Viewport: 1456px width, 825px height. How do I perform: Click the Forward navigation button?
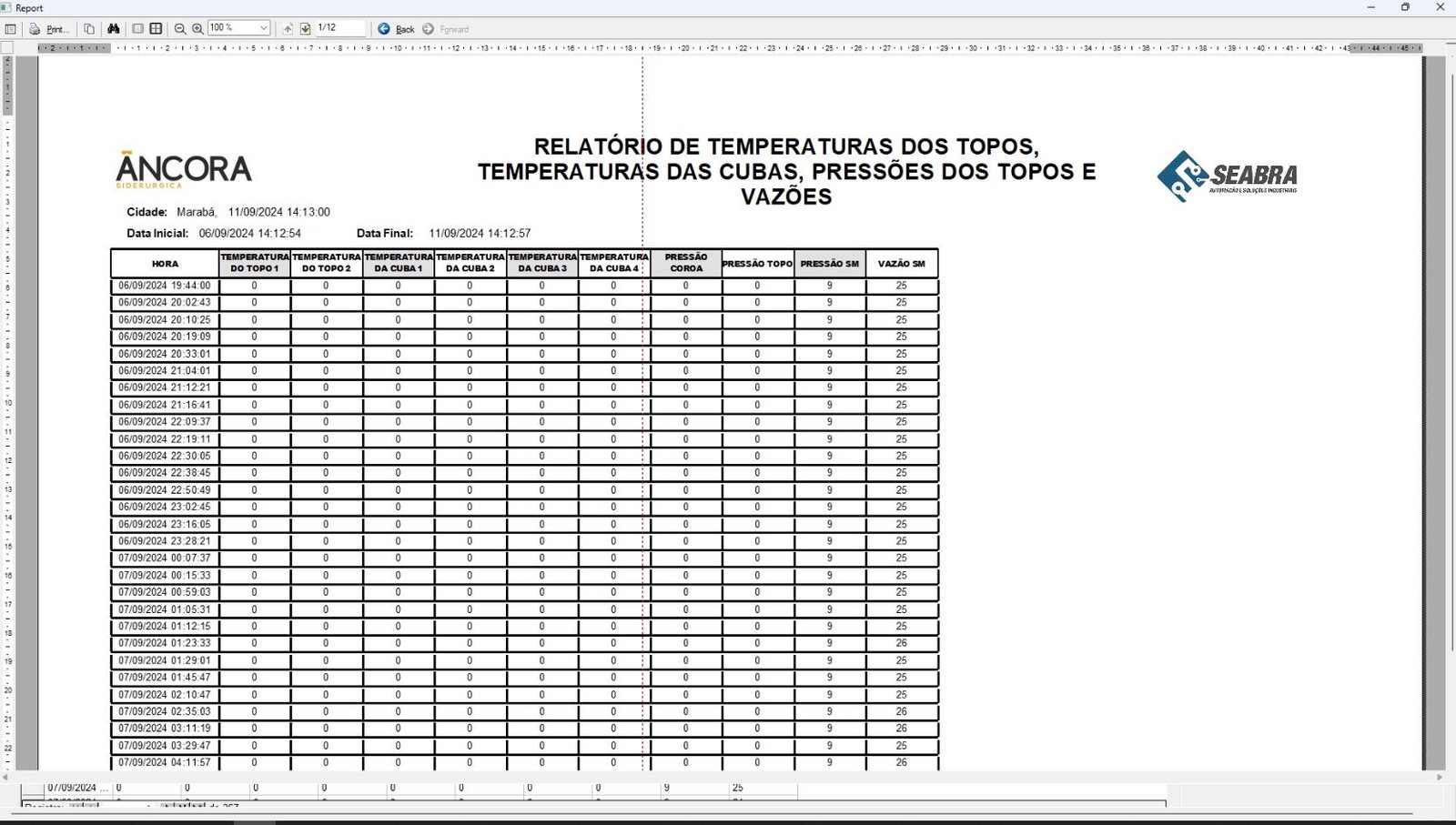tap(446, 29)
